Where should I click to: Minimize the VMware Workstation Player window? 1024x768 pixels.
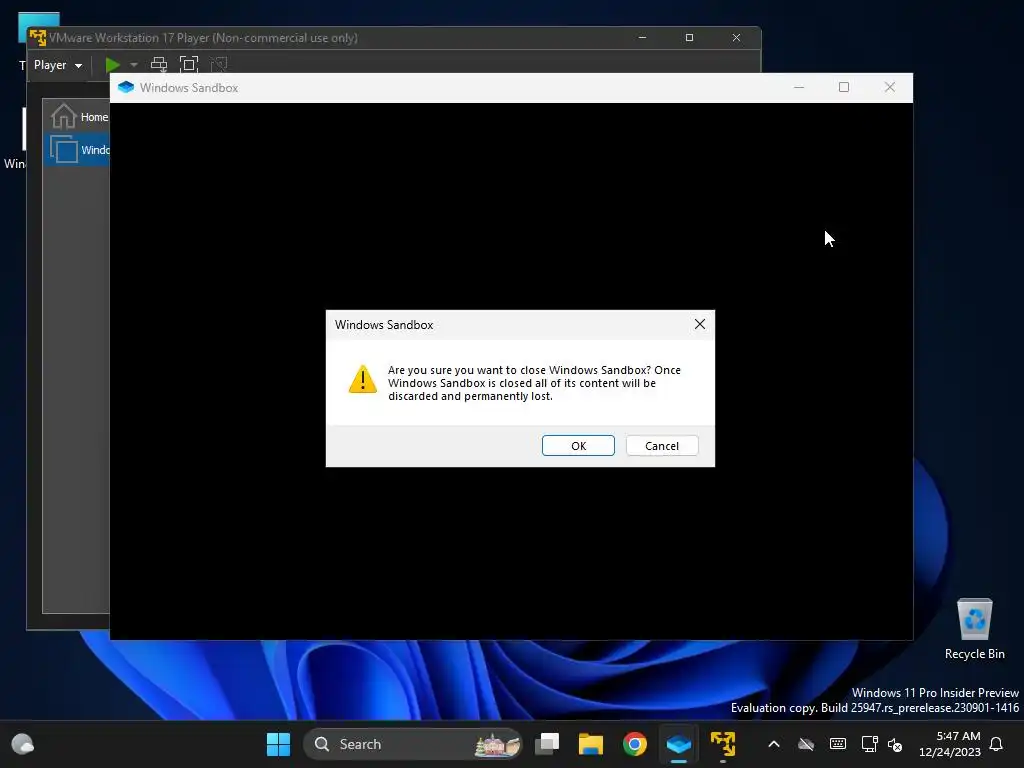[x=642, y=37]
